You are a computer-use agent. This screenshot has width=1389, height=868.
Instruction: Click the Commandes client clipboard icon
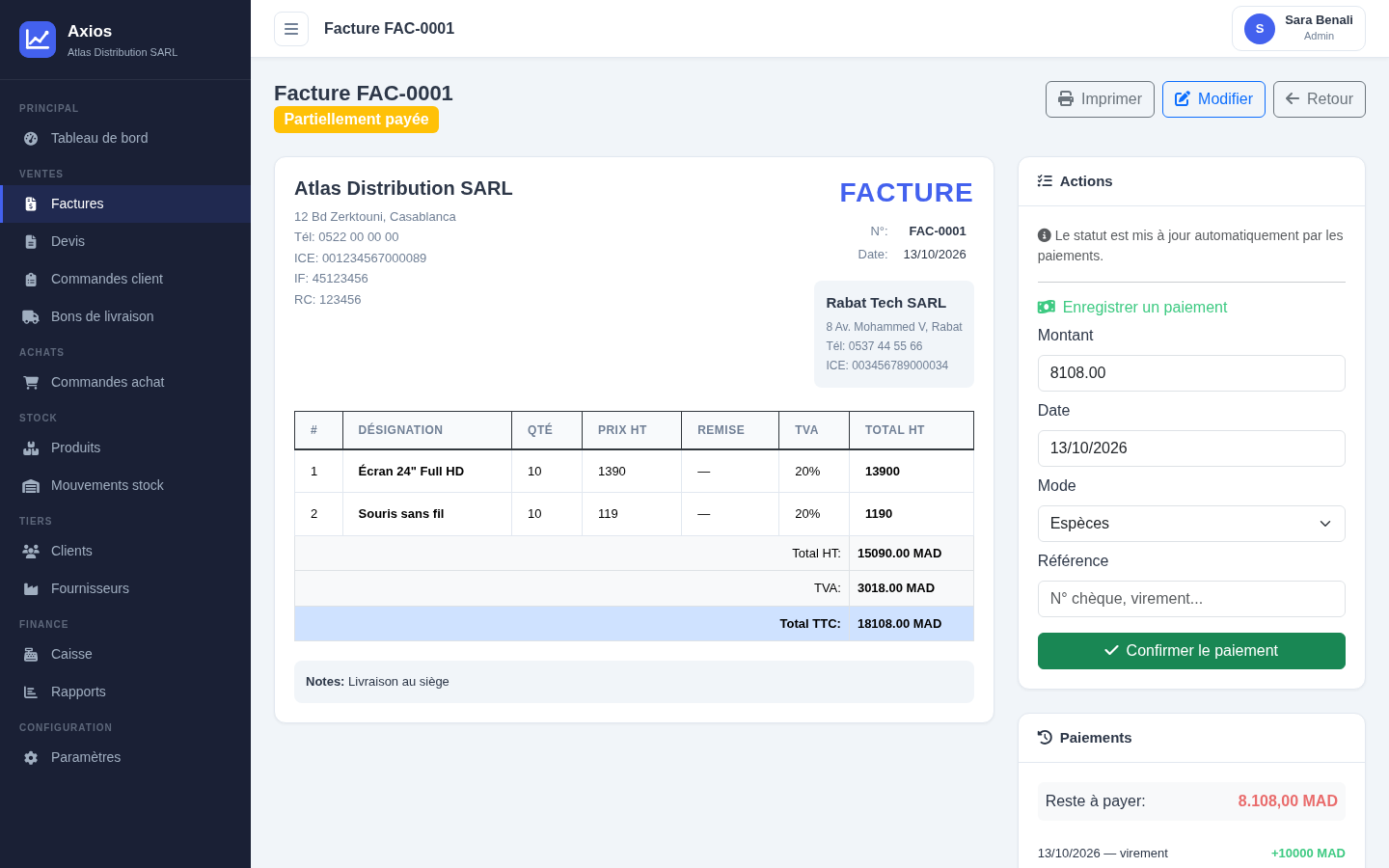(31, 279)
